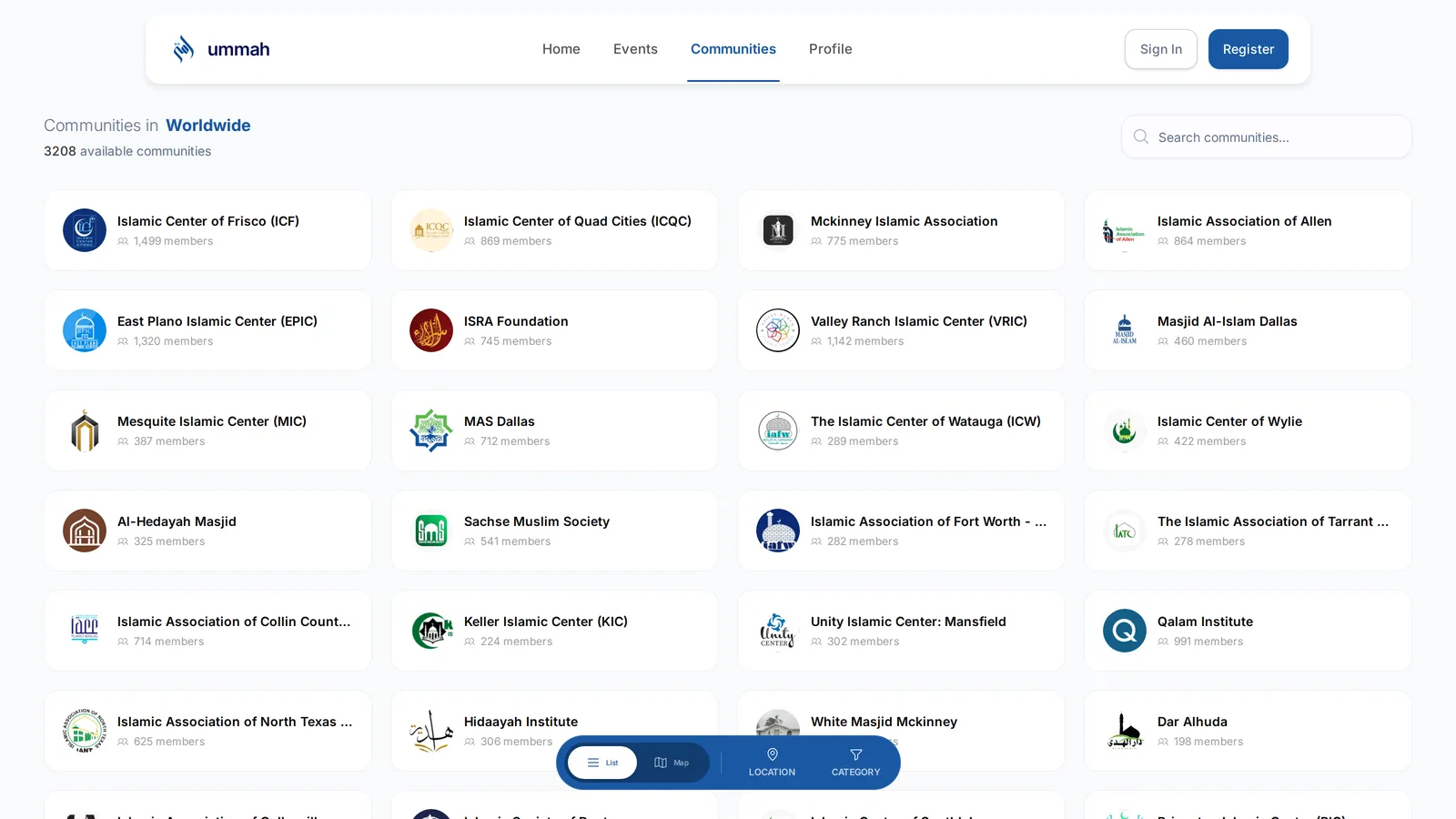Open Islamic Association of Collin County entry
The image size is (1456, 819).
[x=207, y=631]
